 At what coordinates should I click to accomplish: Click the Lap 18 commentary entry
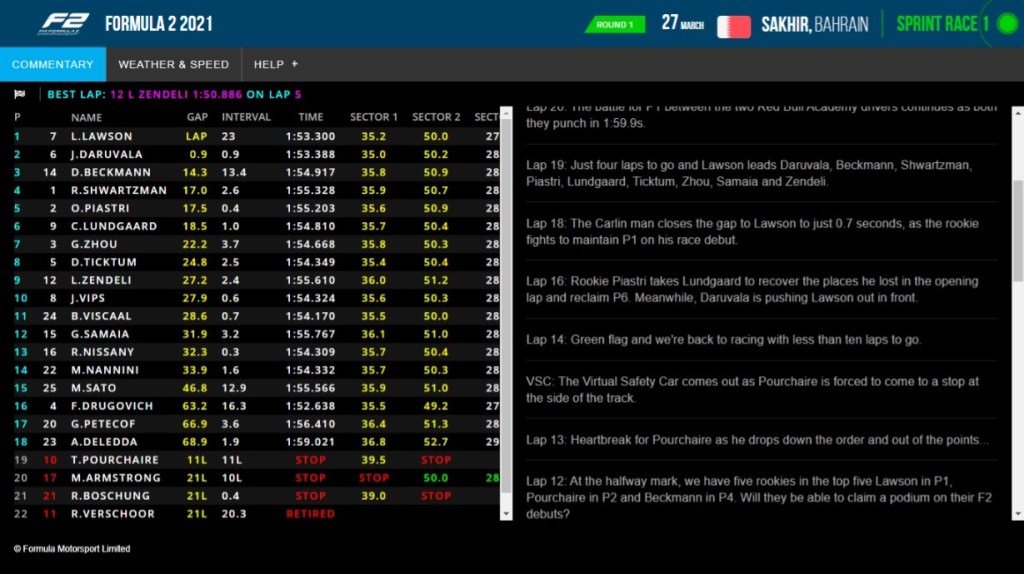[x=752, y=231]
